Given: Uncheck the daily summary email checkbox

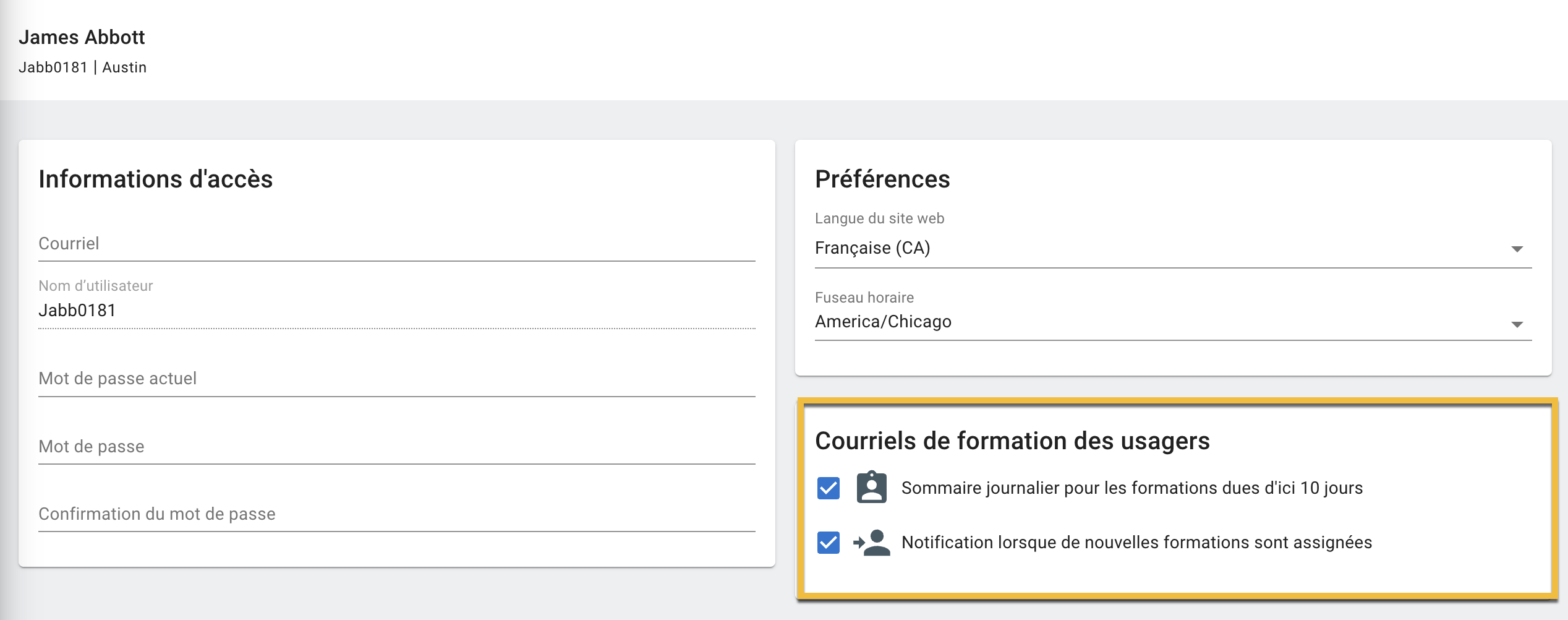Looking at the screenshot, I should pyautogui.click(x=828, y=488).
